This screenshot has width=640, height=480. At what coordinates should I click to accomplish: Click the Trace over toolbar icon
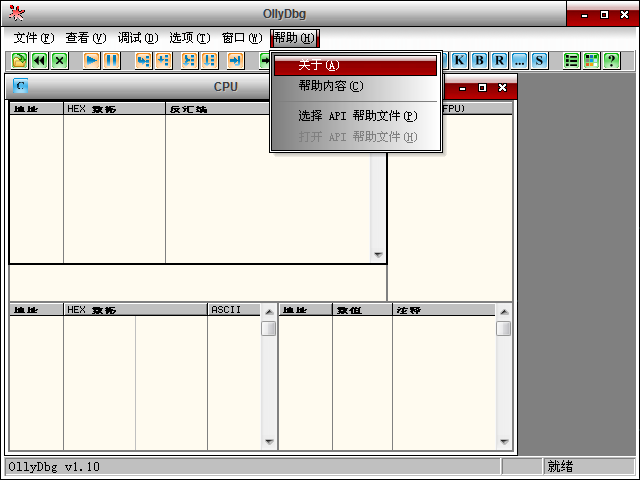(209, 61)
